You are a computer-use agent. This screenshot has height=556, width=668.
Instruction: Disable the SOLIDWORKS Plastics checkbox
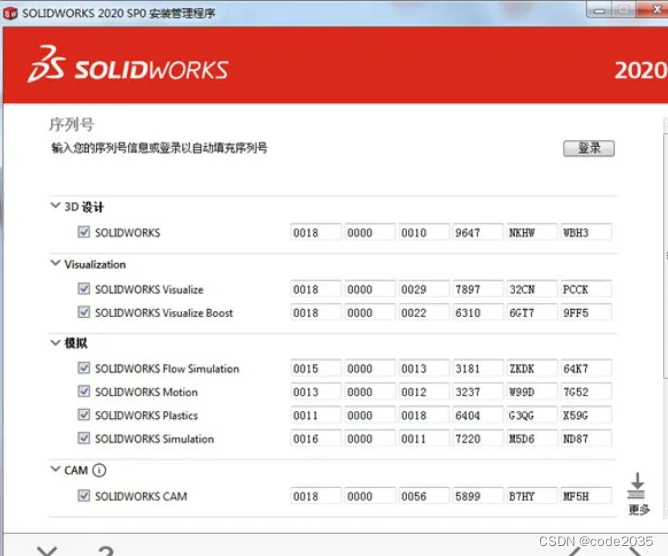point(84,415)
